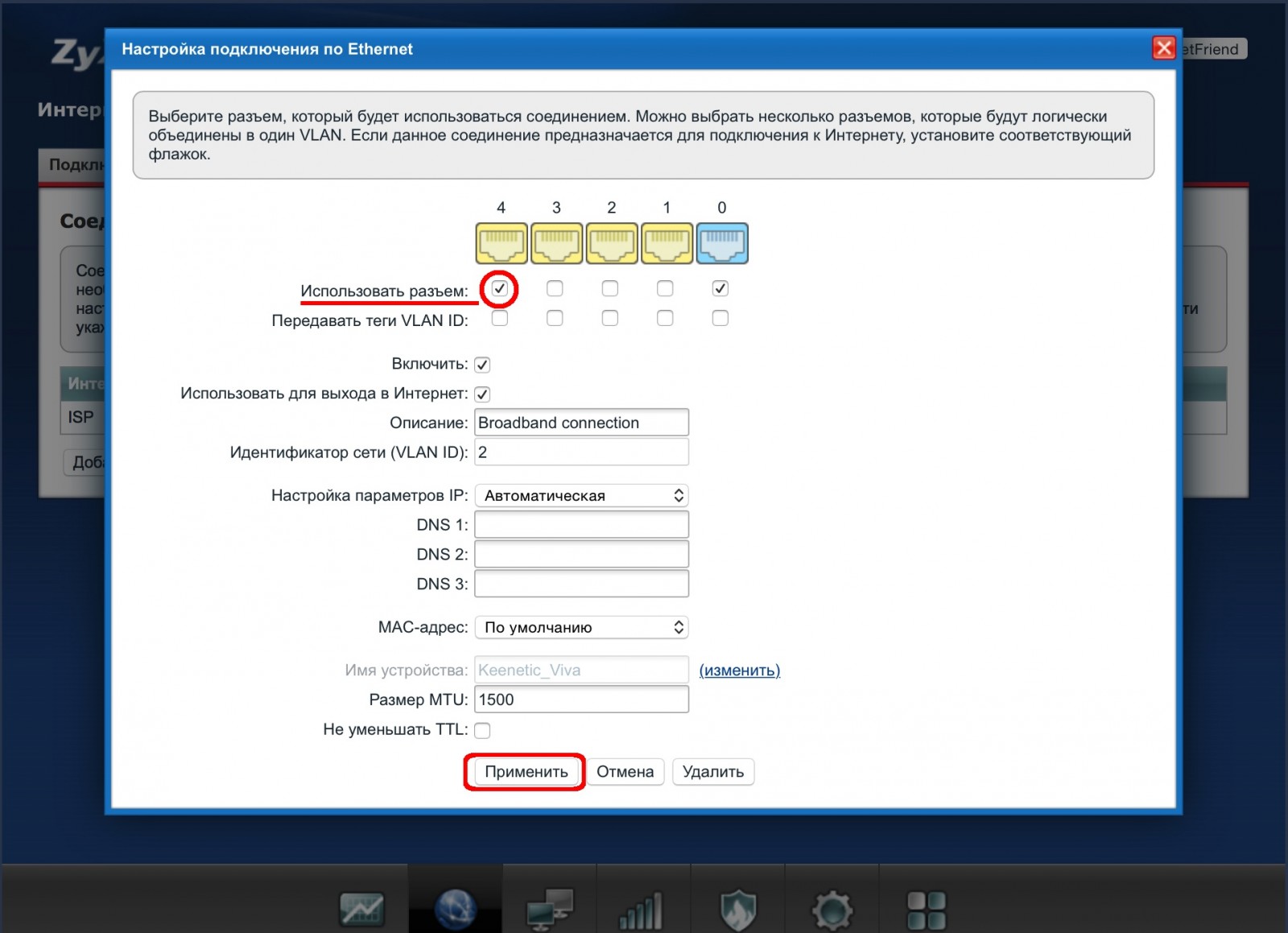1288x933 pixels.
Task: Enable VLAN ID tags for port 2
Action: 610,318
